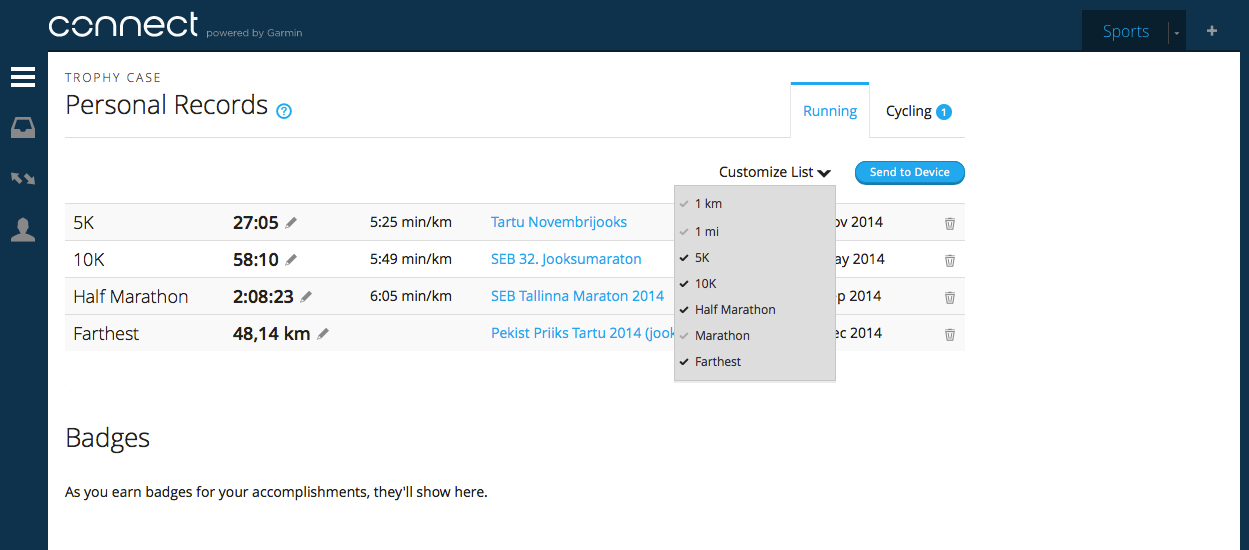Enable the 1 km record option
This screenshot has height=550, width=1249.
point(708,204)
